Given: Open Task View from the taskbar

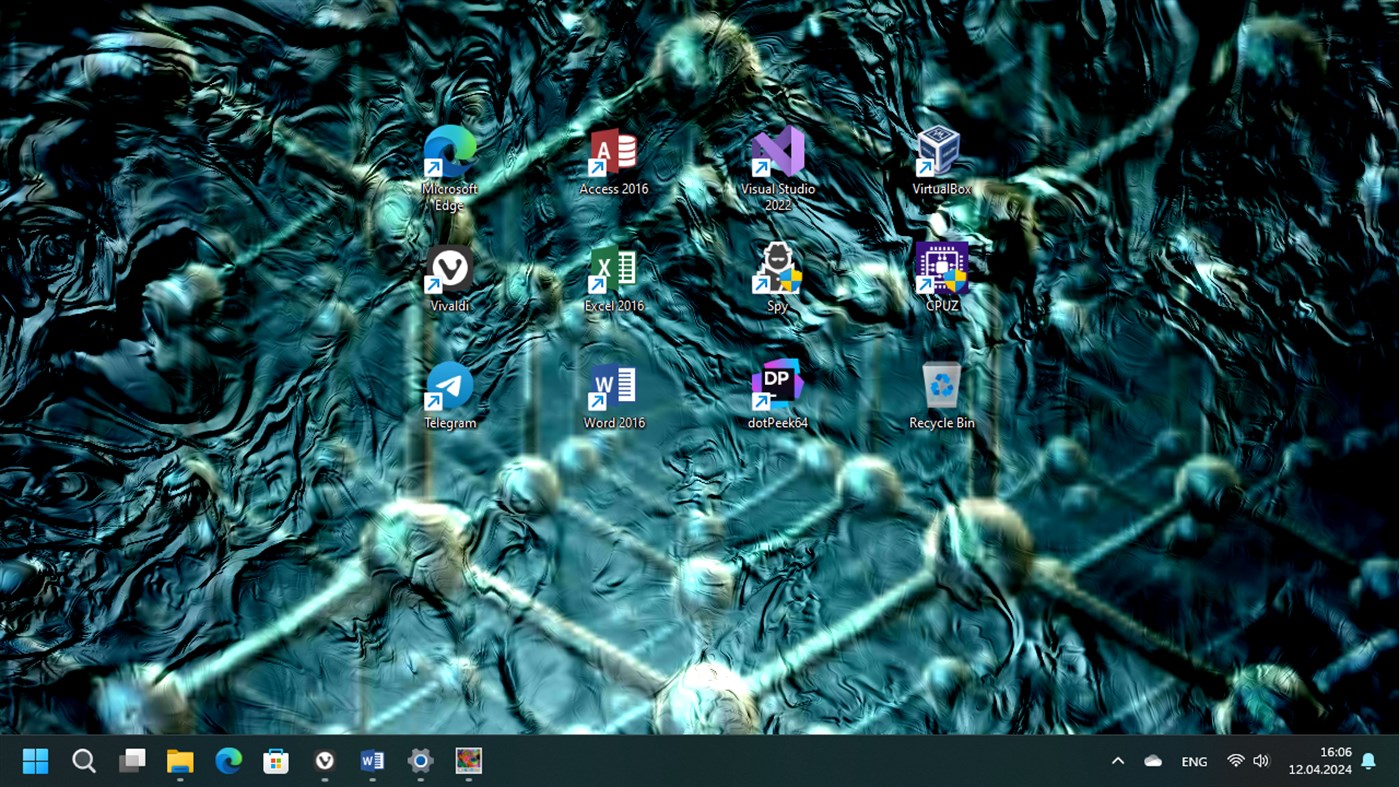Looking at the screenshot, I should coord(131,761).
